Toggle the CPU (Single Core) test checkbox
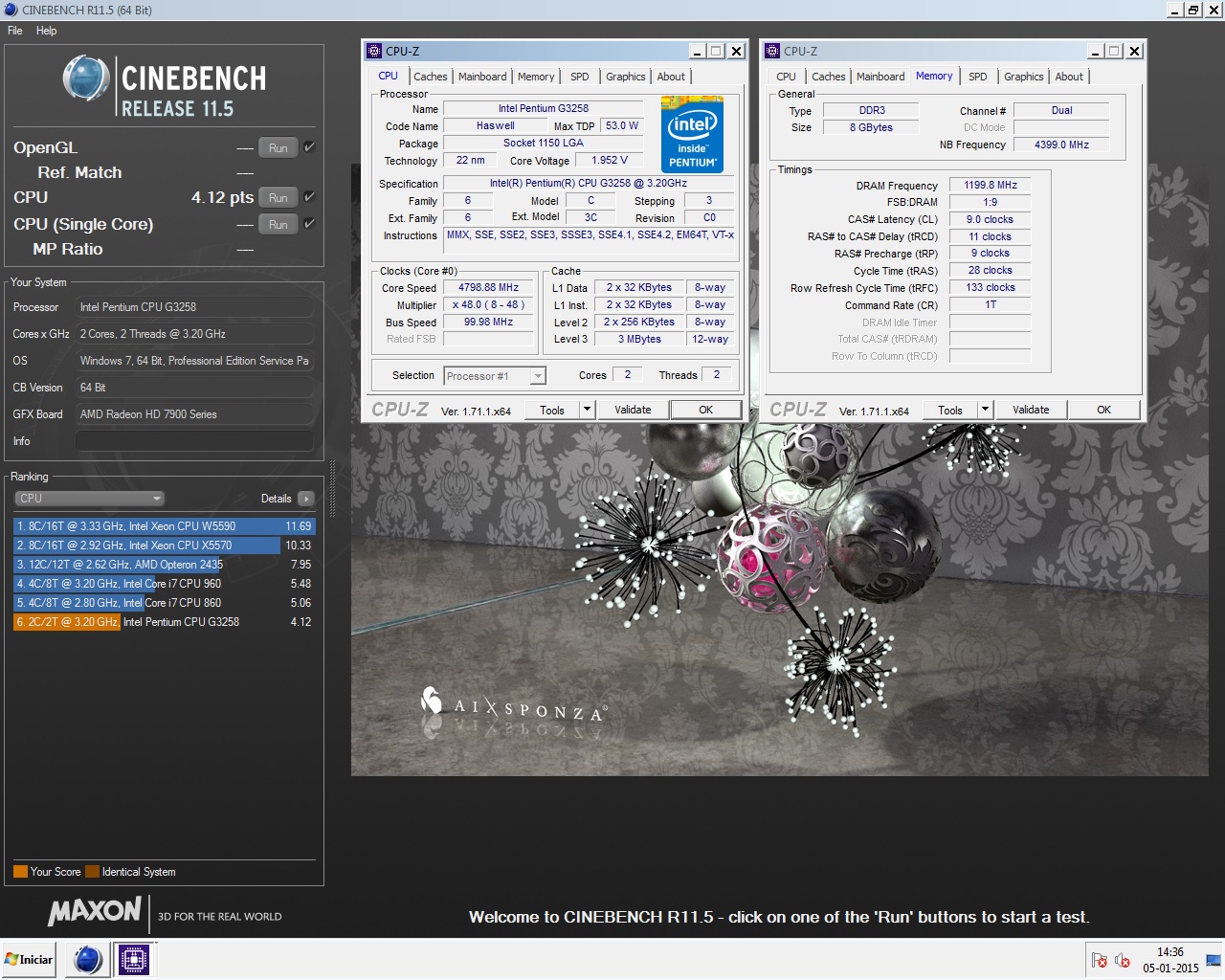 click(x=309, y=224)
